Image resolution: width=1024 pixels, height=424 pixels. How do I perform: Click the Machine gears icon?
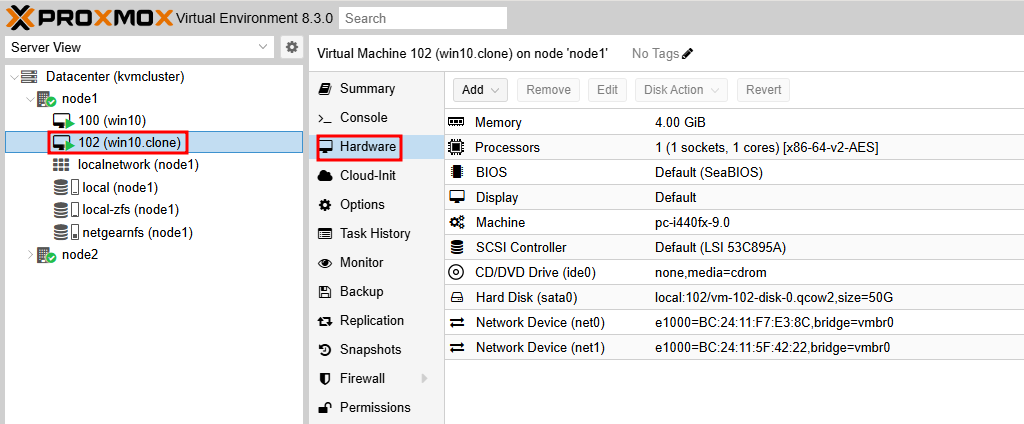(x=456, y=223)
